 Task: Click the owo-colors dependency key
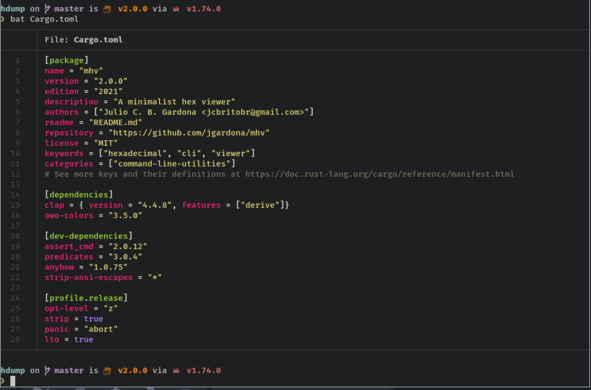[69, 216]
